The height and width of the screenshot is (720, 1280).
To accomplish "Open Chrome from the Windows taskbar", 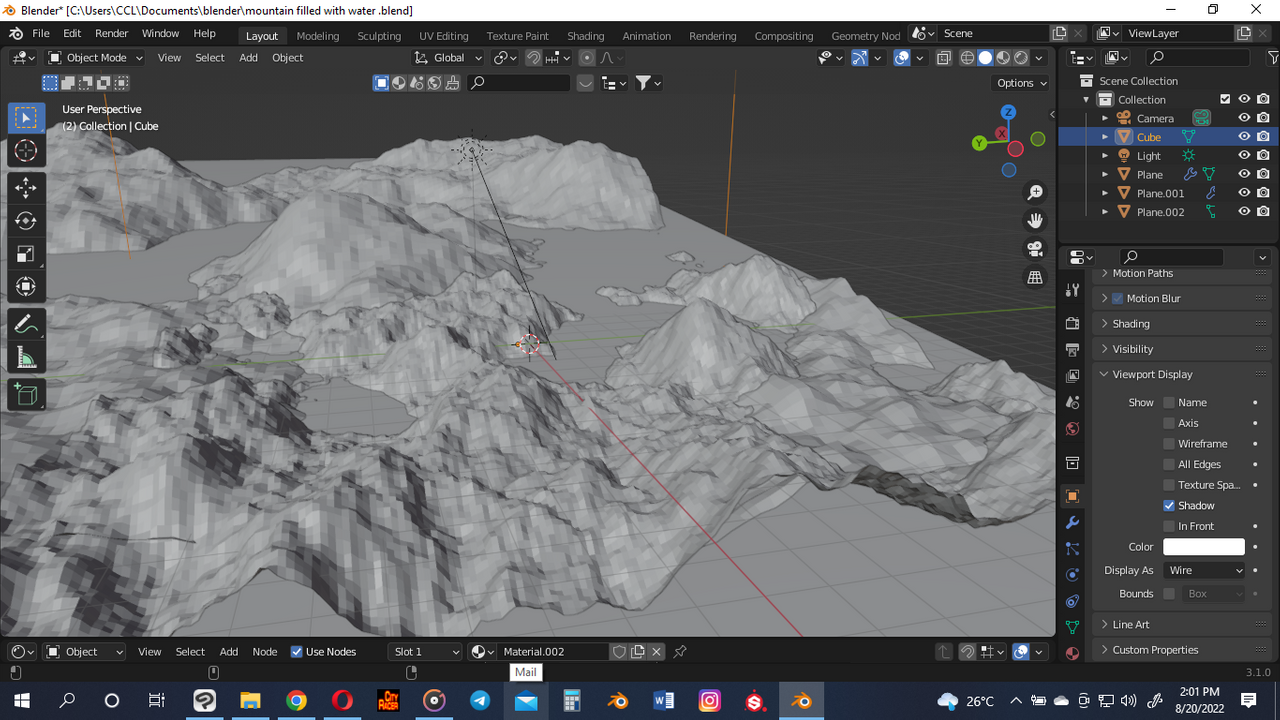I will [x=296, y=701].
